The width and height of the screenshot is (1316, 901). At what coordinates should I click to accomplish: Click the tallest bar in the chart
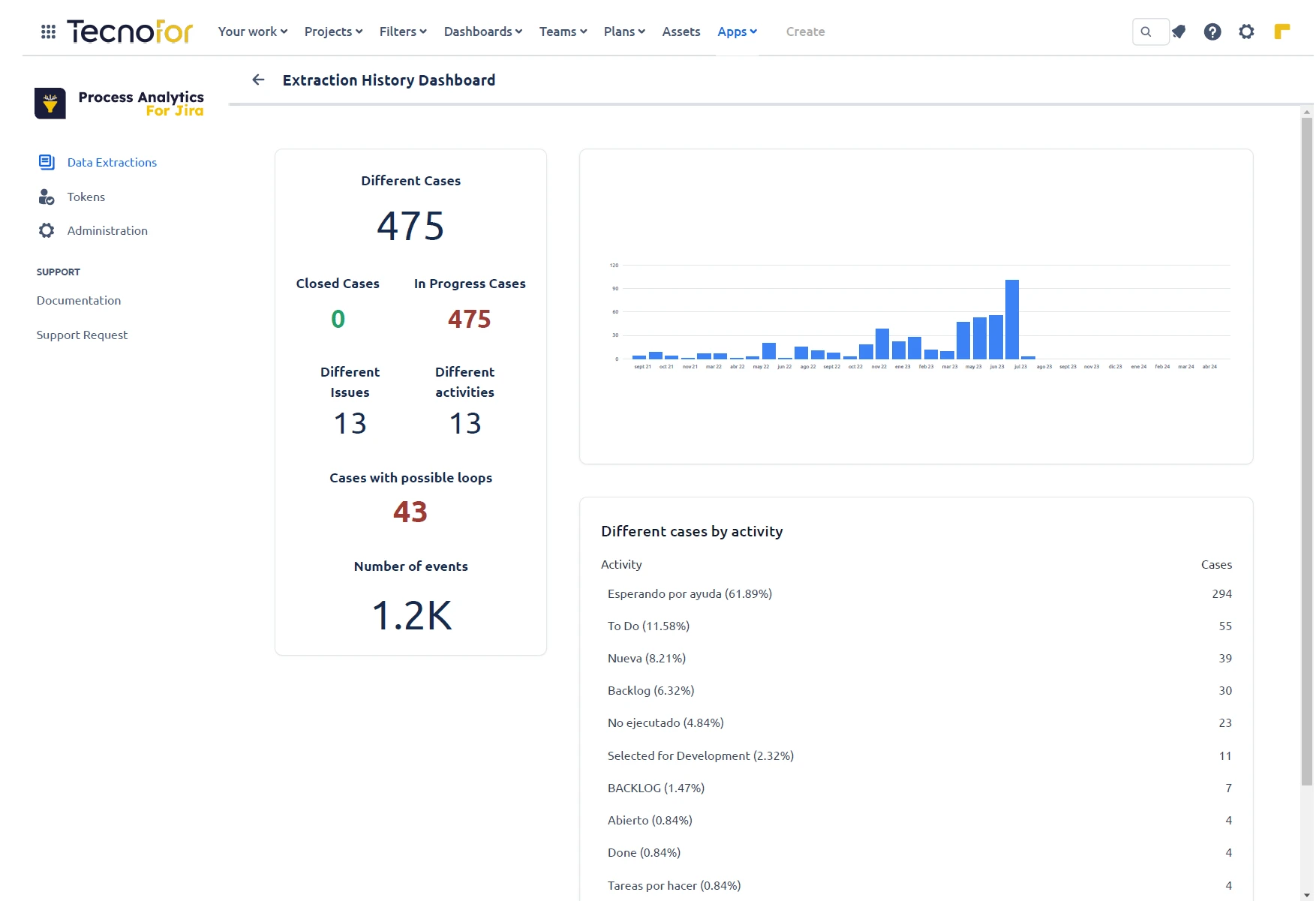(1011, 320)
